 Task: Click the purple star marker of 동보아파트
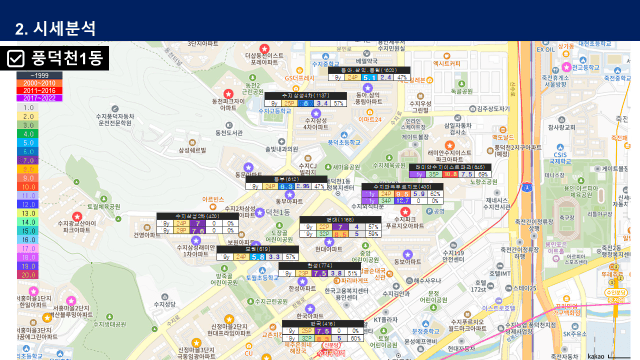pyautogui.click(x=407, y=255)
